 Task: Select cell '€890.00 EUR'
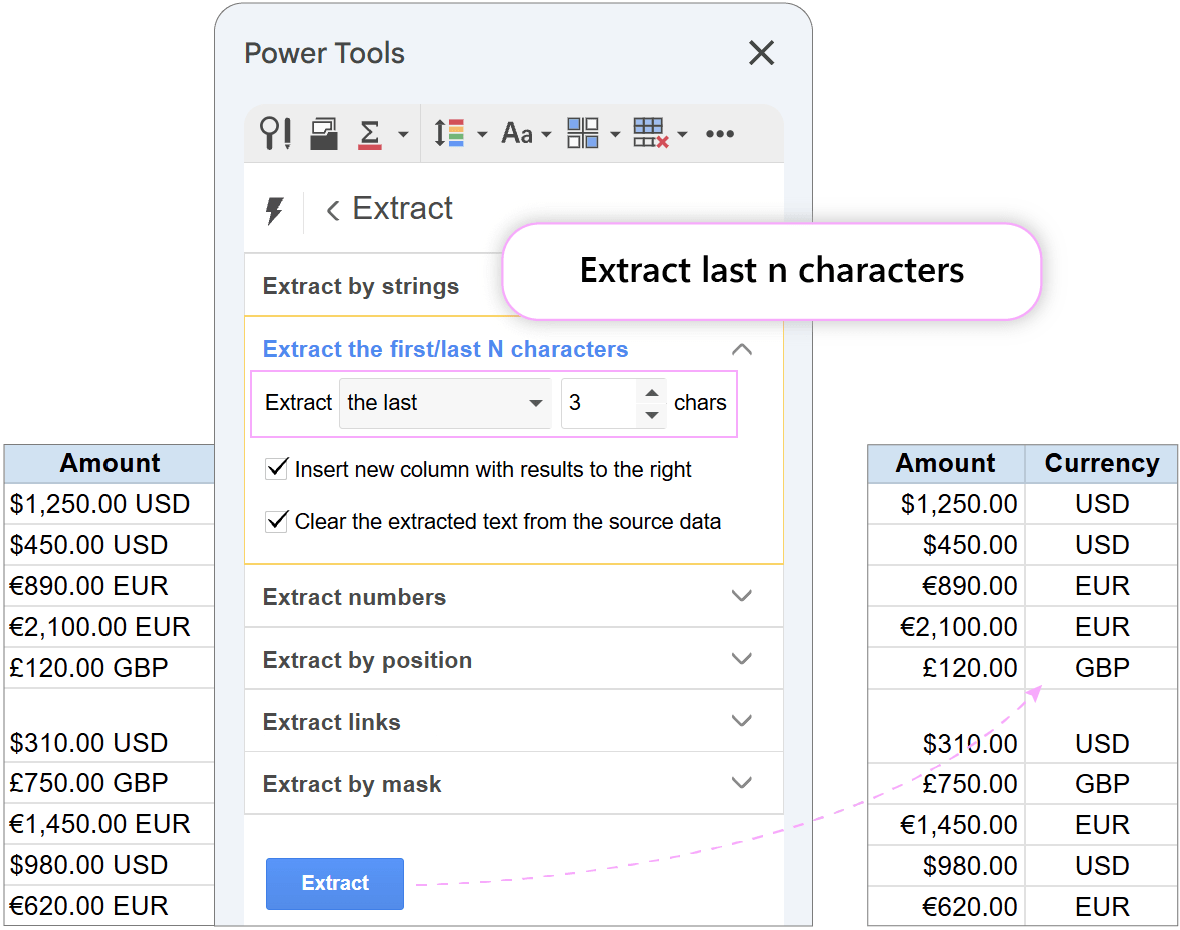(110, 585)
